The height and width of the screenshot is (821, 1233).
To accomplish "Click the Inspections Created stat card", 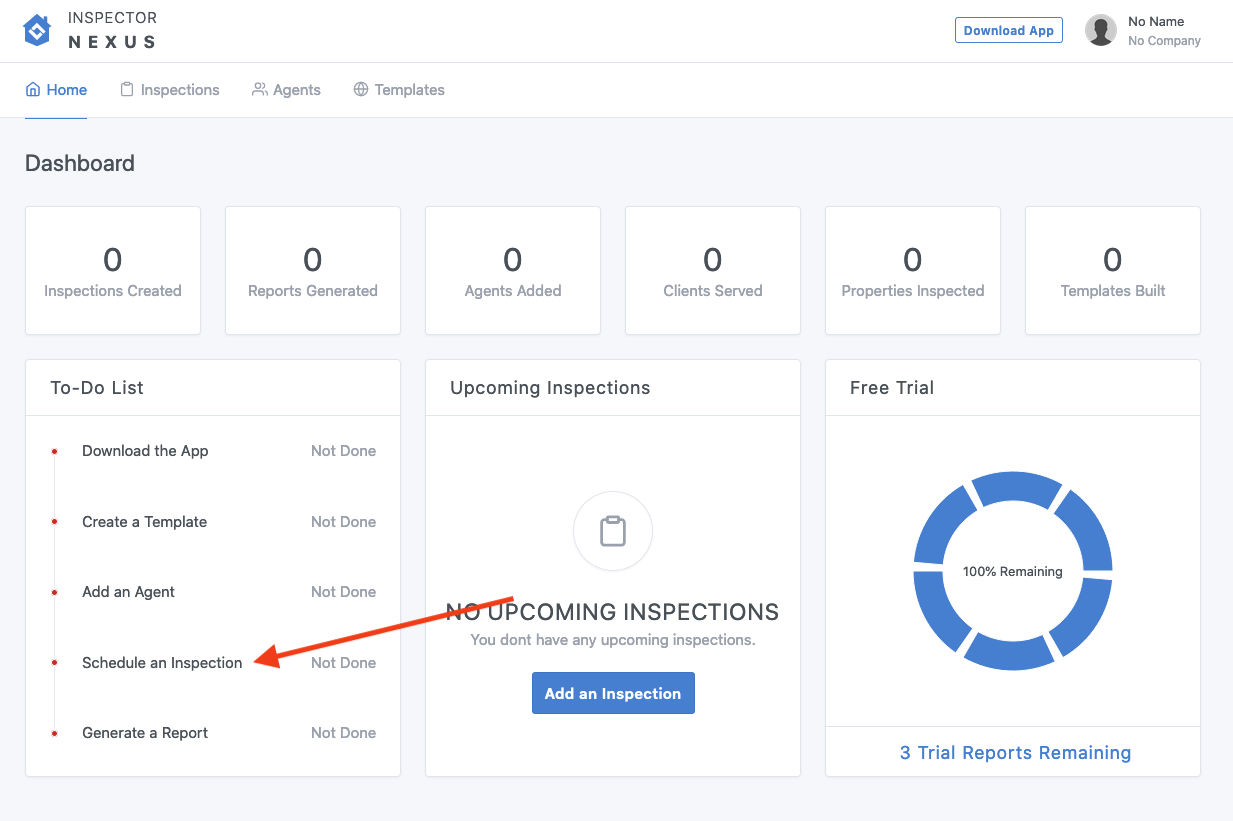I will pos(113,271).
